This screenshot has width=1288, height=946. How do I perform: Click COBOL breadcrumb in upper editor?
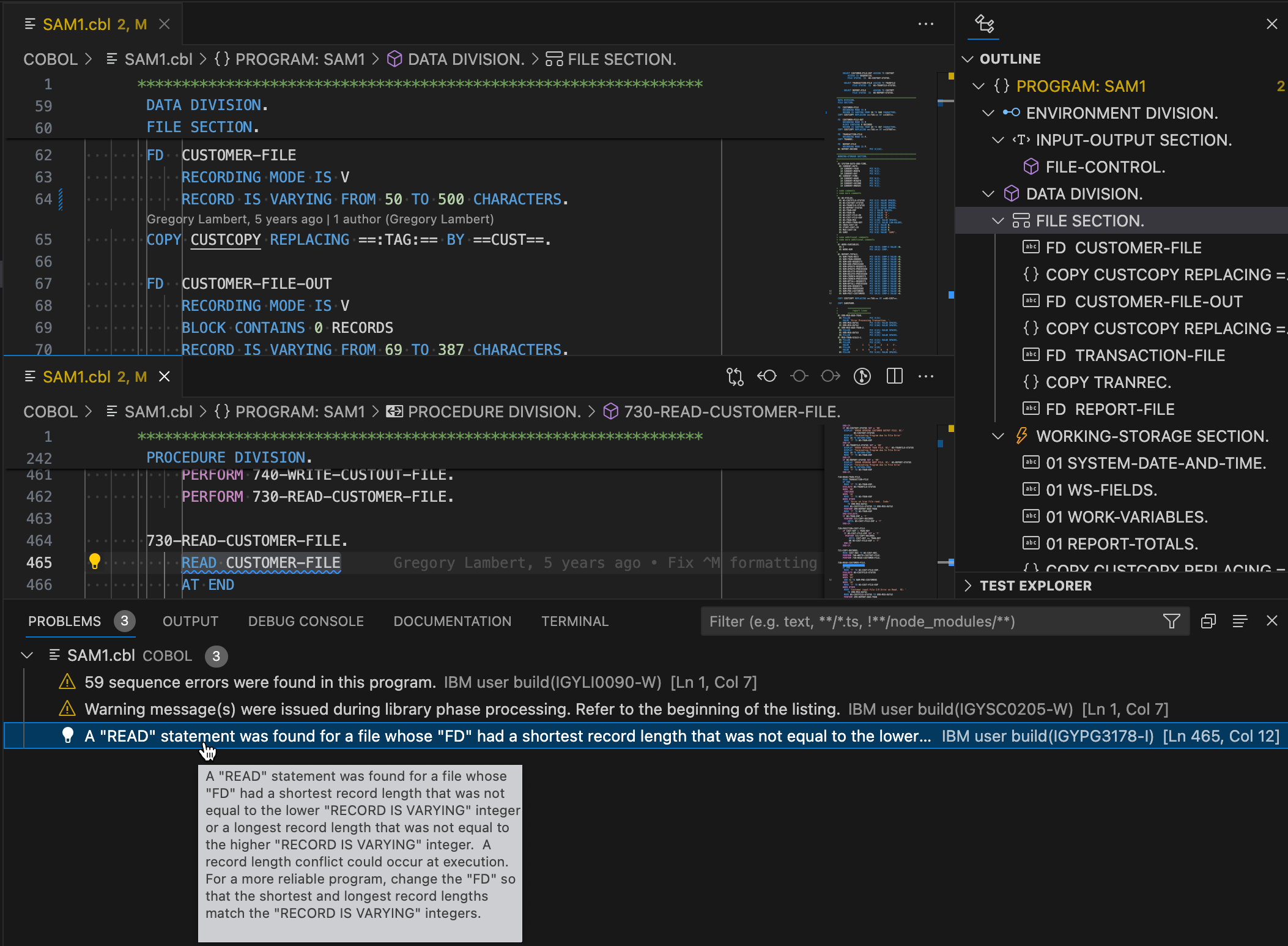[50, 59]
